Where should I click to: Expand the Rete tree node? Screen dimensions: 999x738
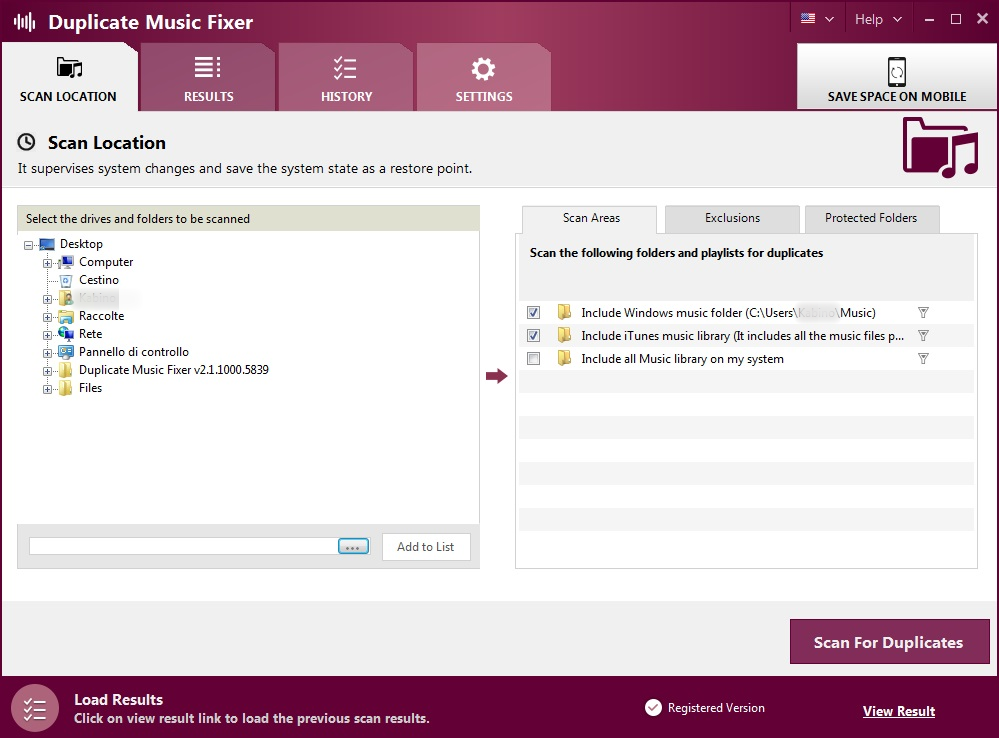click(47, 335)
